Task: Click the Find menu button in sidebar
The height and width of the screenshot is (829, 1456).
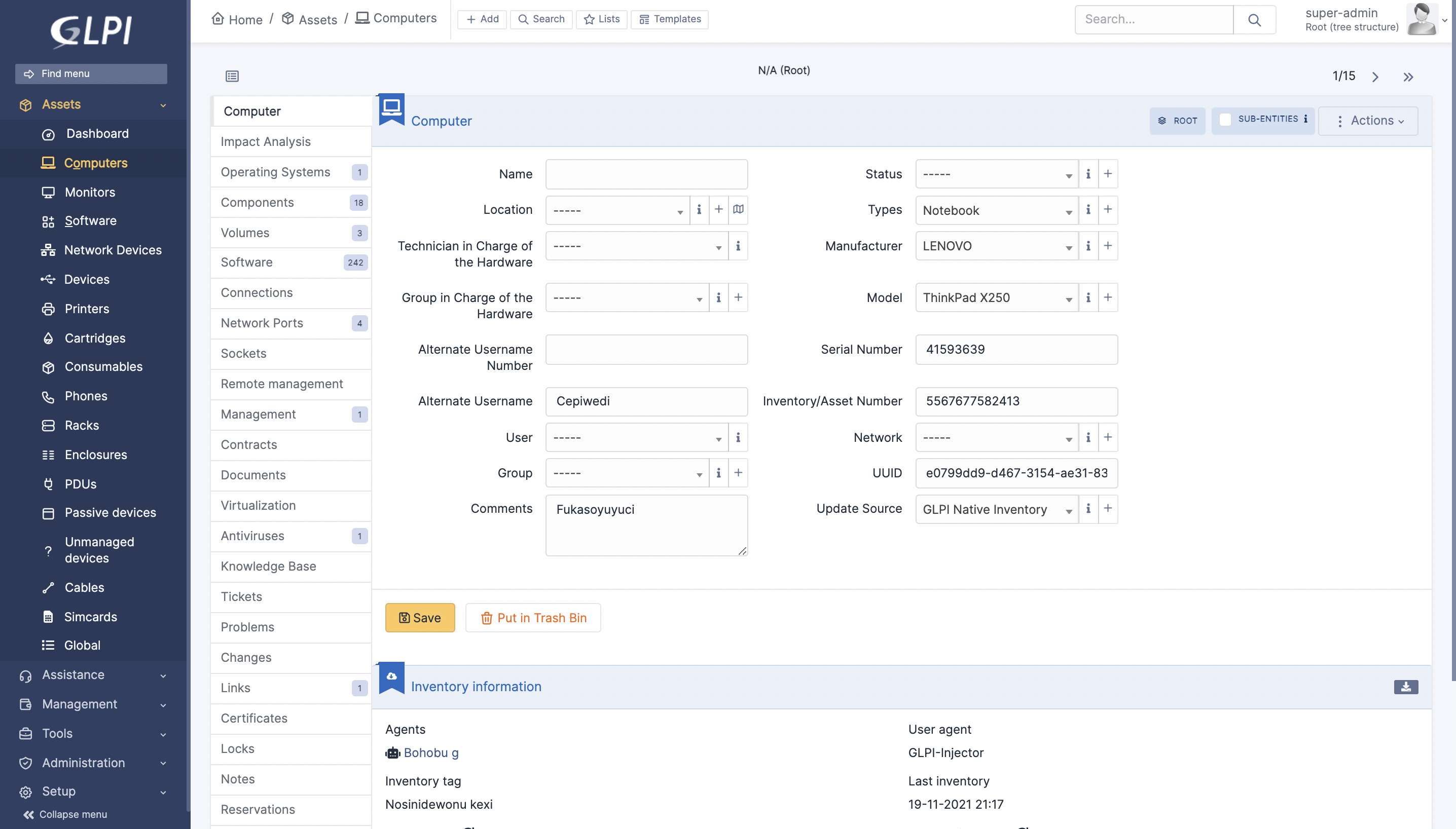Action: 91,73
